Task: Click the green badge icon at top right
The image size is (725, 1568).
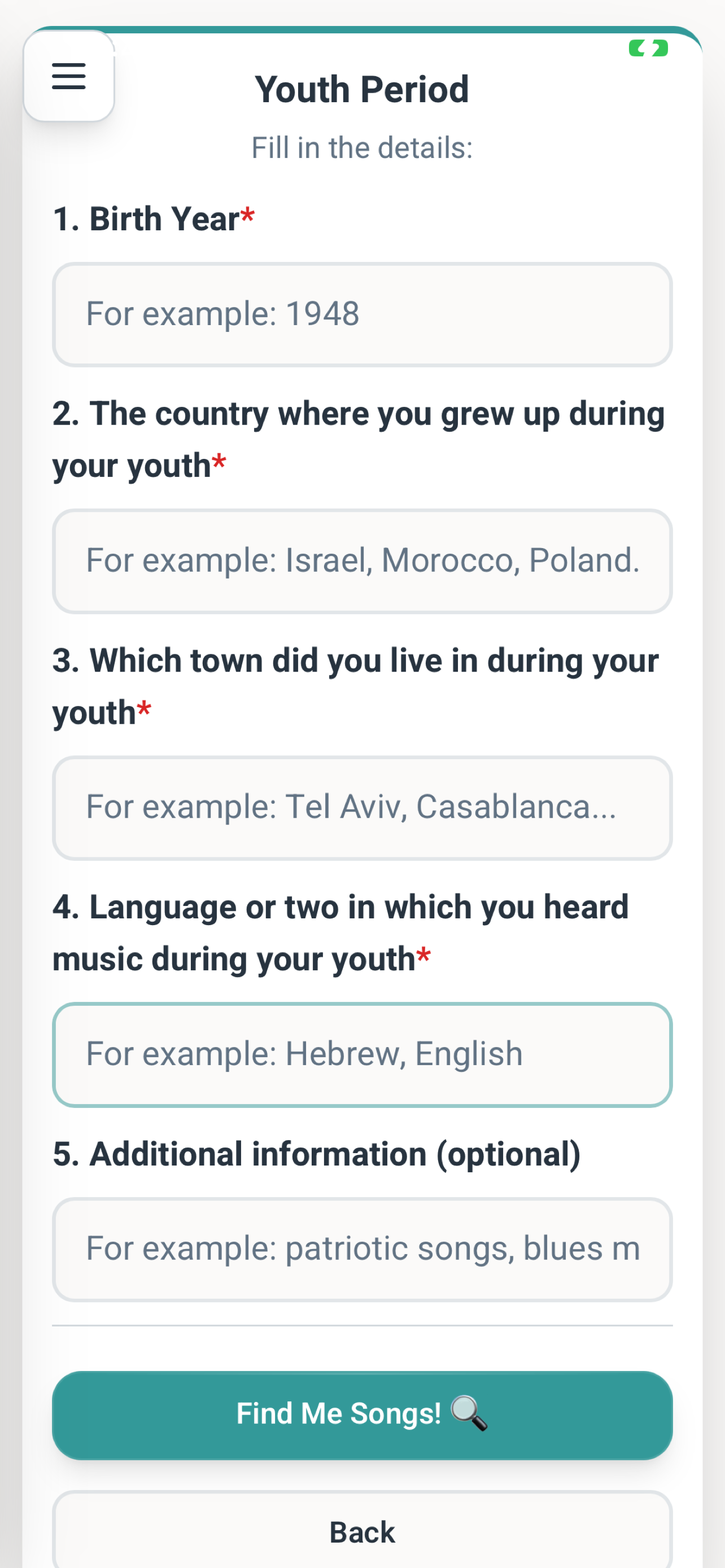Action: tap(648, 48)
